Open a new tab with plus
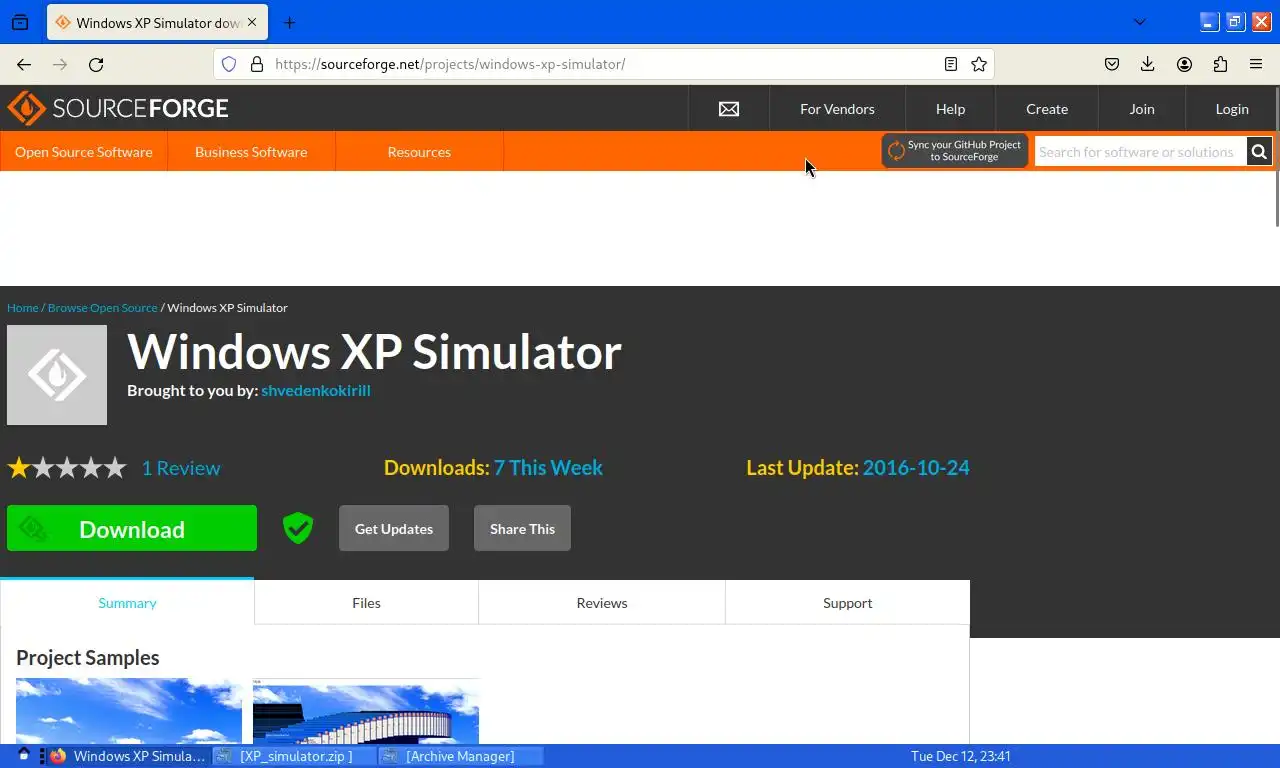 [289, 22]
